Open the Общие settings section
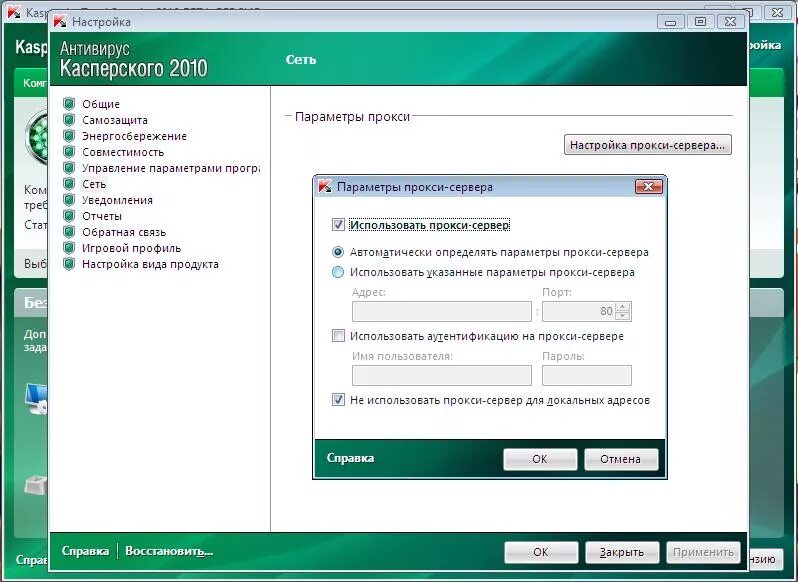The image size is (798, 582). tap(101, 104)
